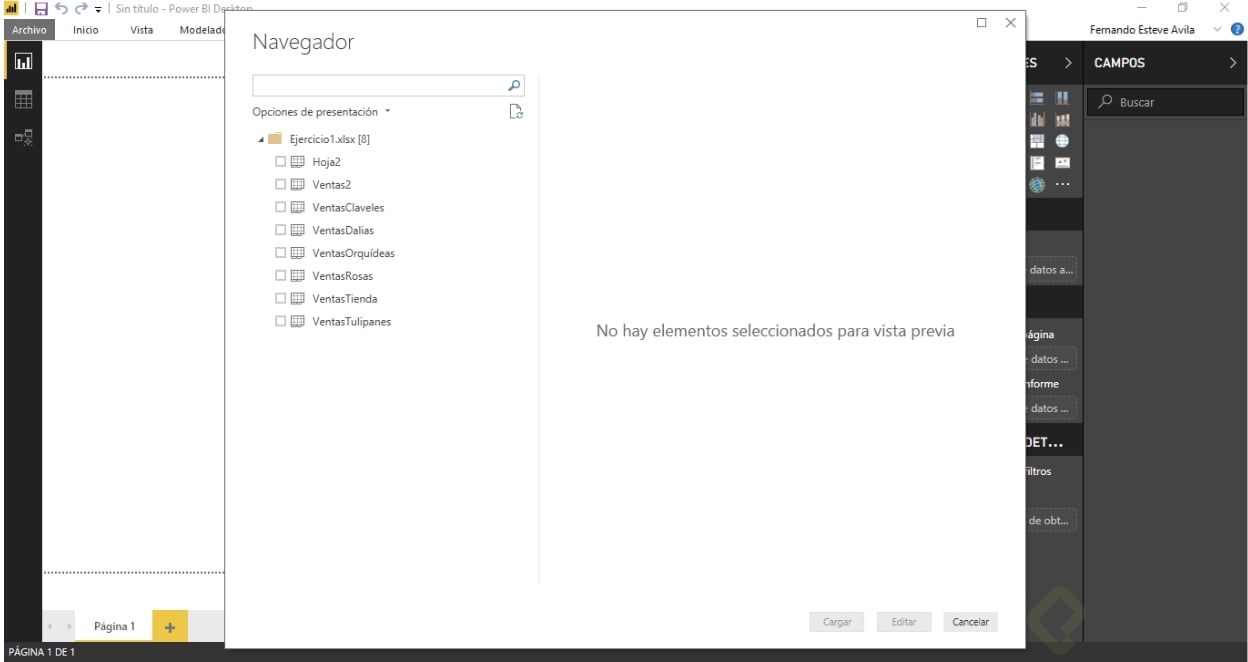Collapse the visualizations pane chevron
The image size is (1248, 662).
pos(1068,62)
